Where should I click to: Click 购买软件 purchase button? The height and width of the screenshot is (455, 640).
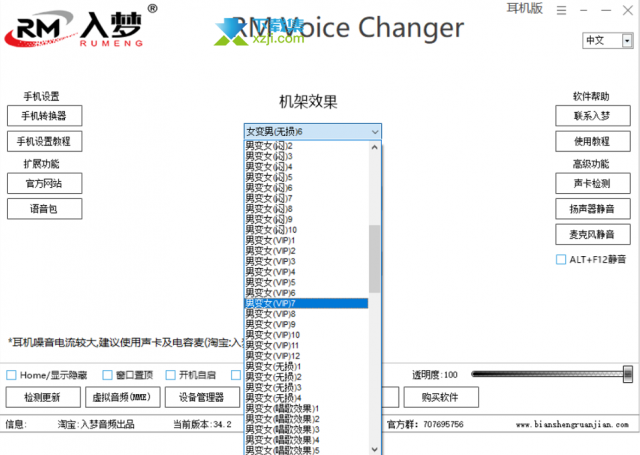441,397
